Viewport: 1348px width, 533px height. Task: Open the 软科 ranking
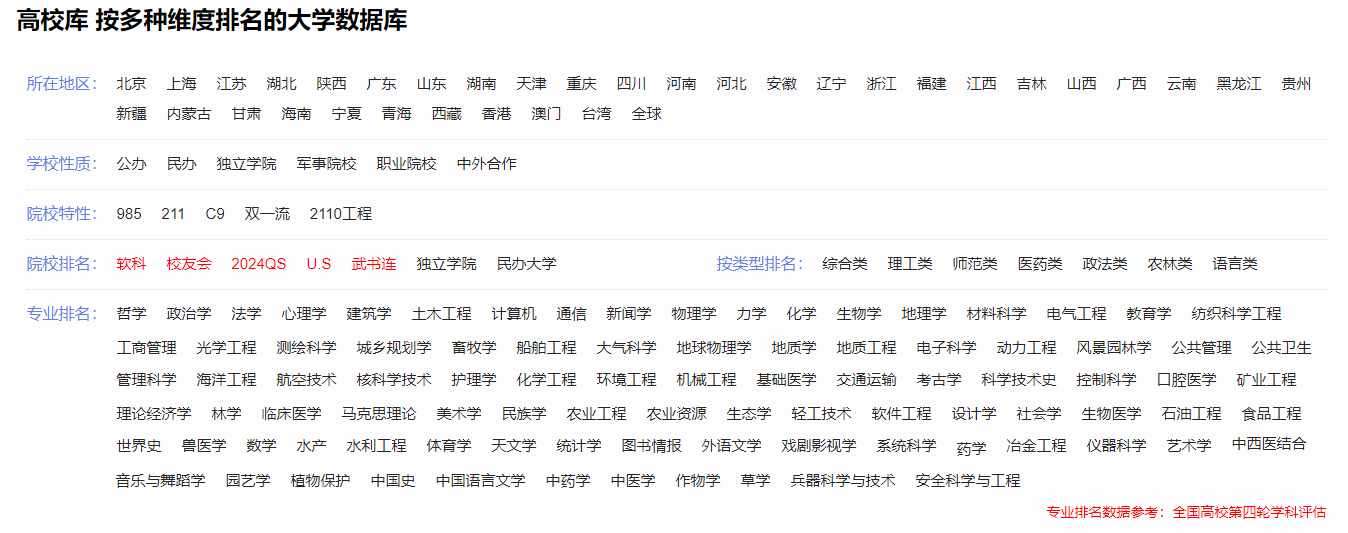[x=131, y=264]
